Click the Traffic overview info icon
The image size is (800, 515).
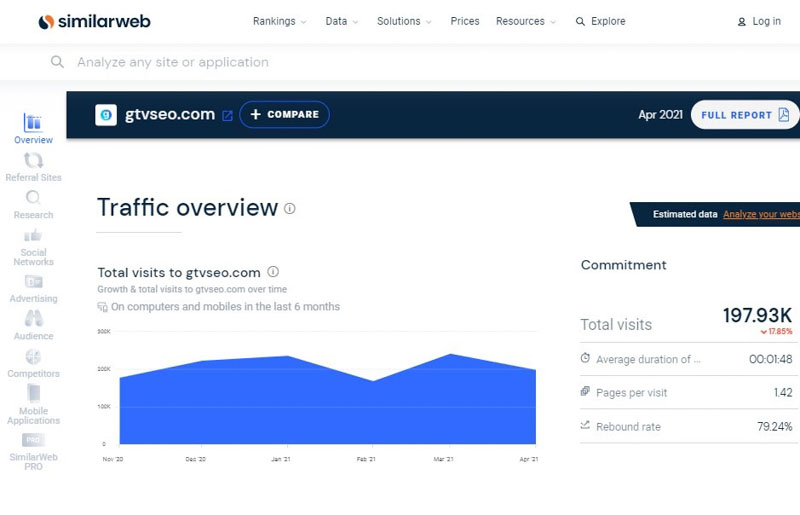tap(290, 209)
